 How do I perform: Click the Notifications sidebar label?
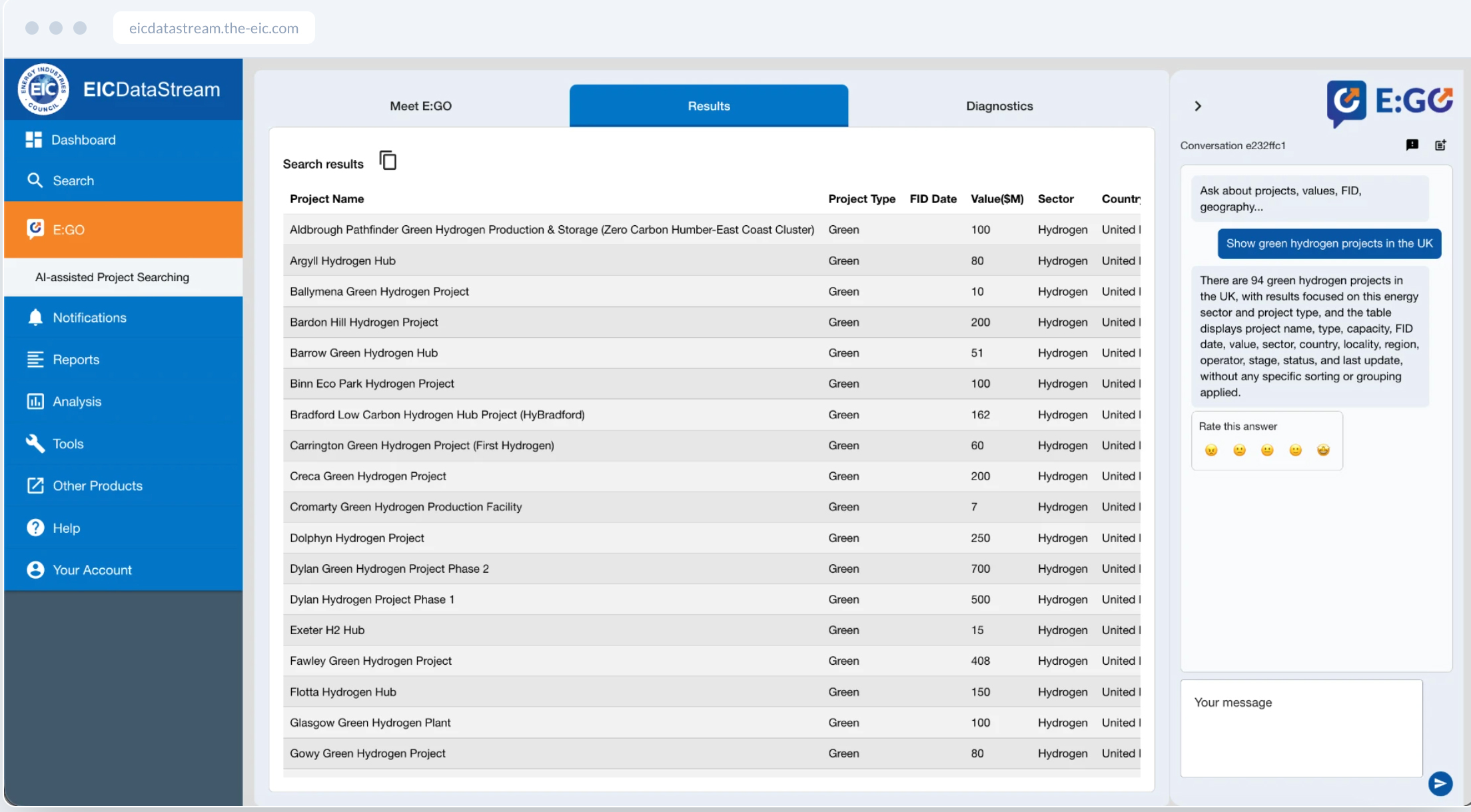tap(89, 318)
